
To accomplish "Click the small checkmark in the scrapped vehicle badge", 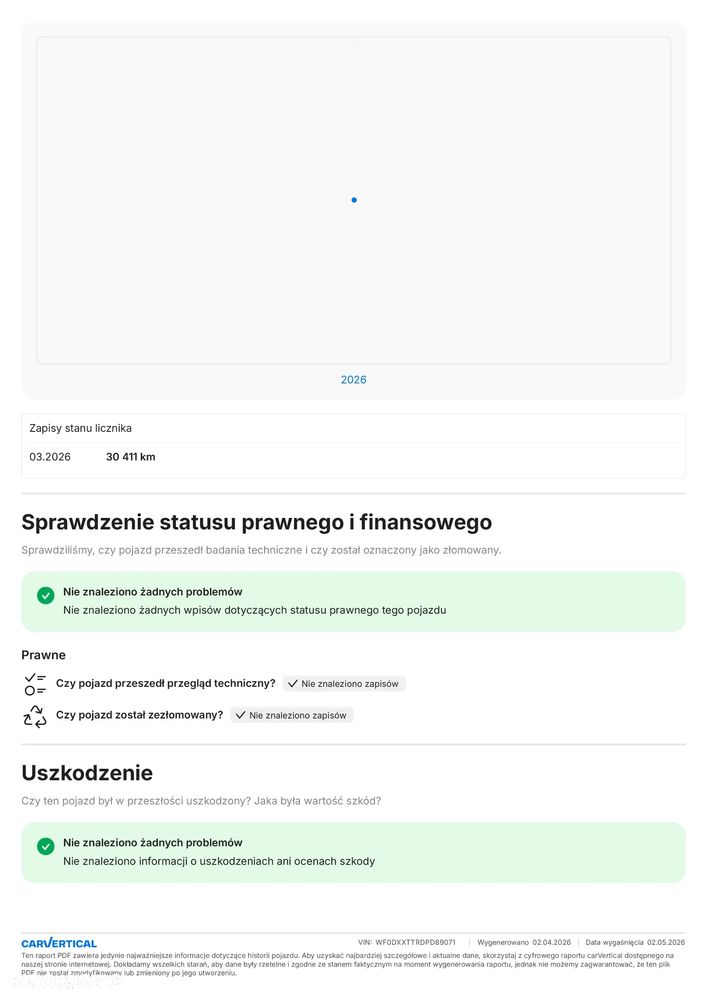I will pos(241,715).
